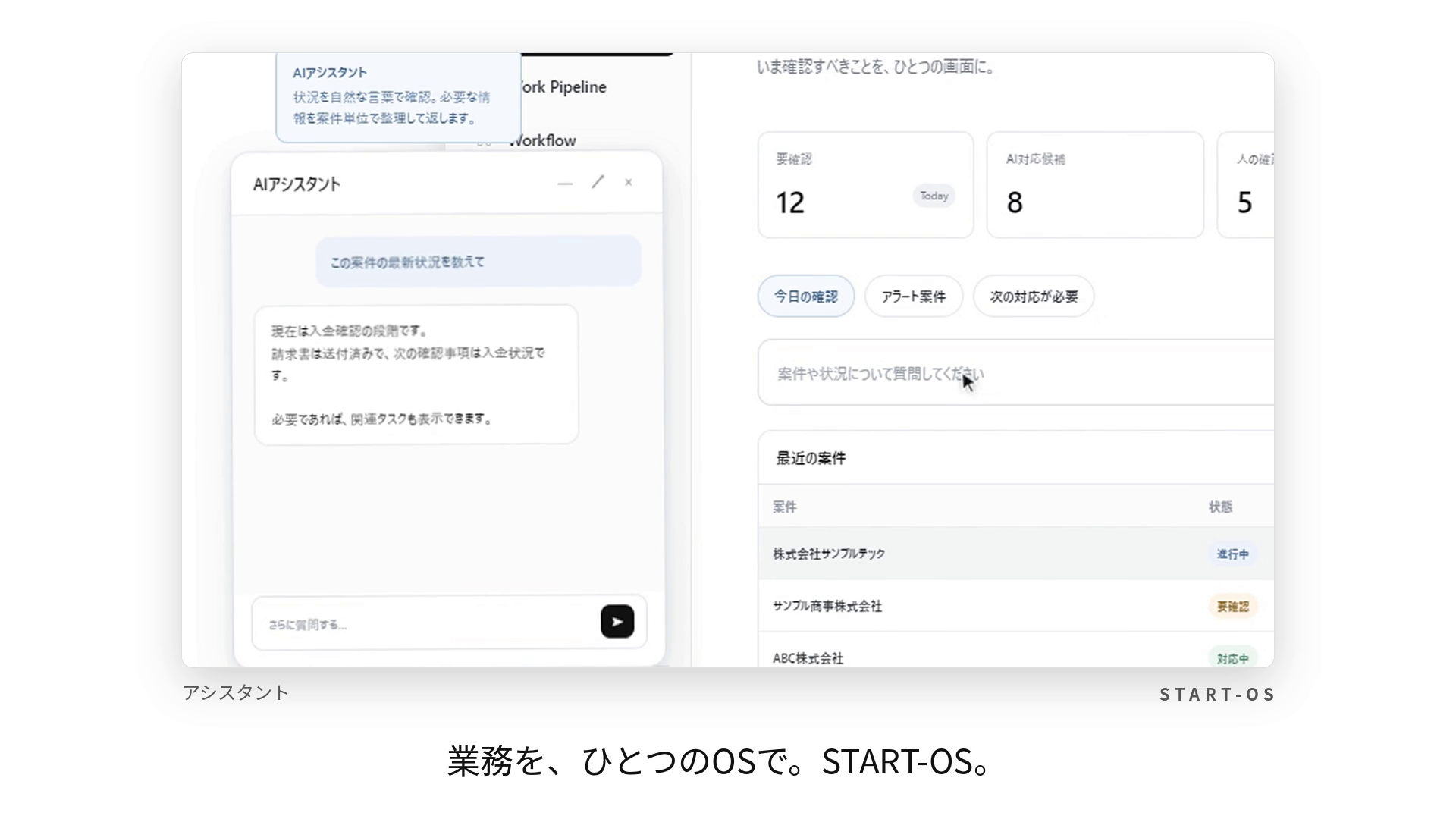1456x819 pixels.
Task: Click the assistant reply 現在は入金確認の段階です
Action: (416, 375)
